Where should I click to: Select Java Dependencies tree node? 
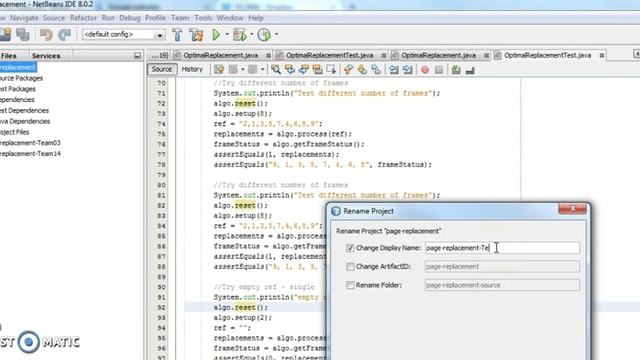[25, 121]
